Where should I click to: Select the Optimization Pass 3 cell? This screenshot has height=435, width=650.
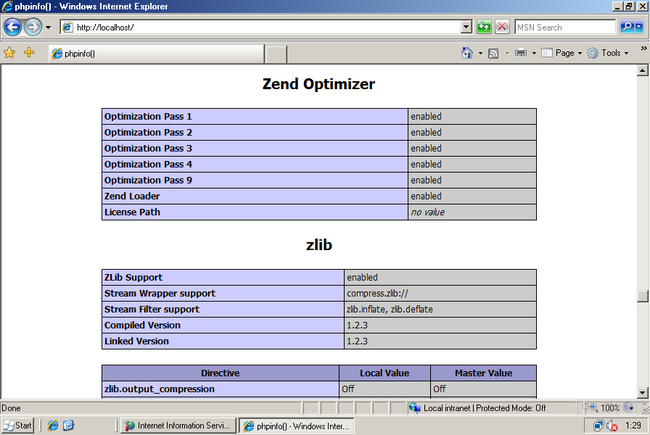click(x=255, y=148)
